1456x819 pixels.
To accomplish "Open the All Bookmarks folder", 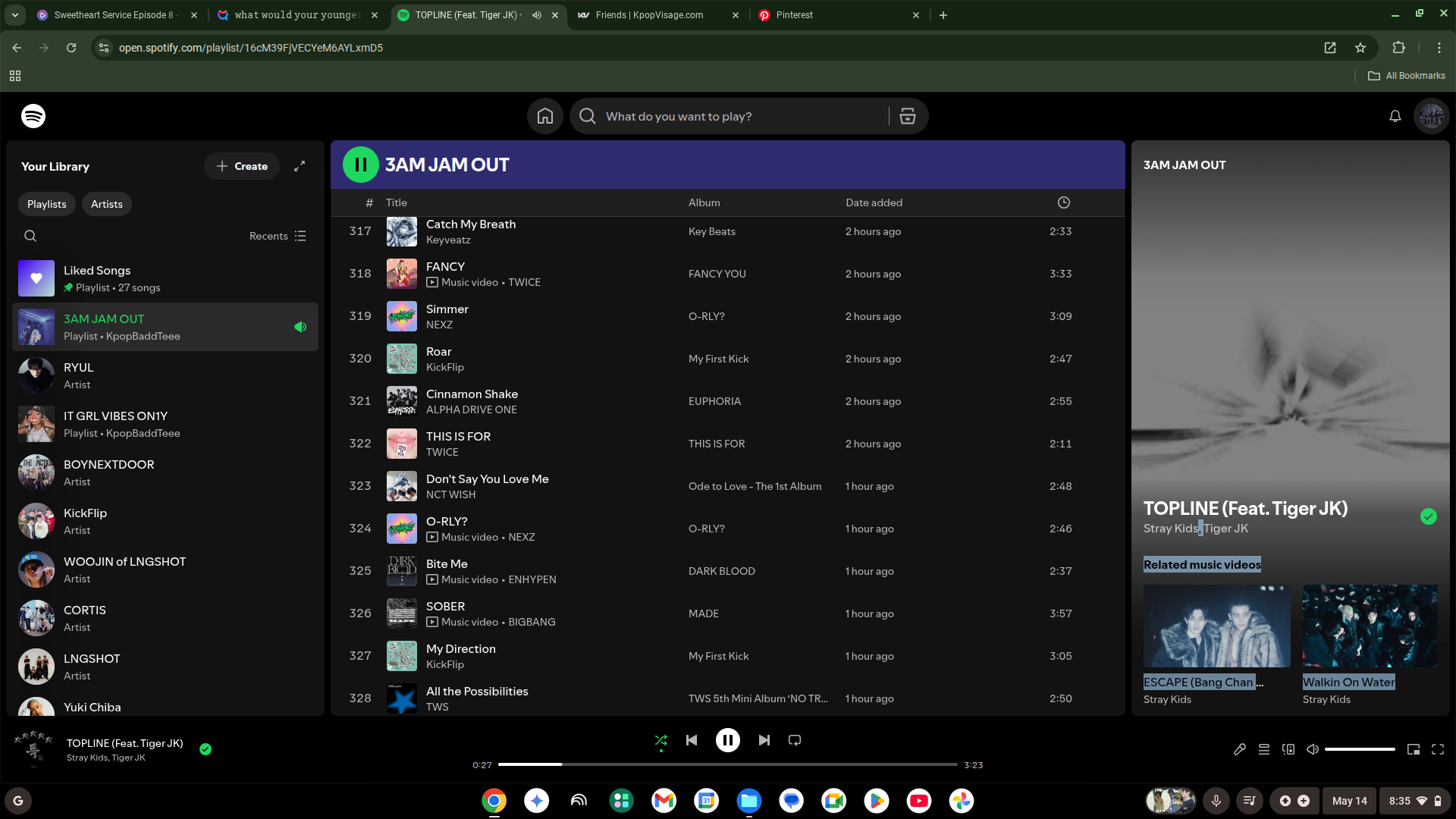I will 1407,76.
